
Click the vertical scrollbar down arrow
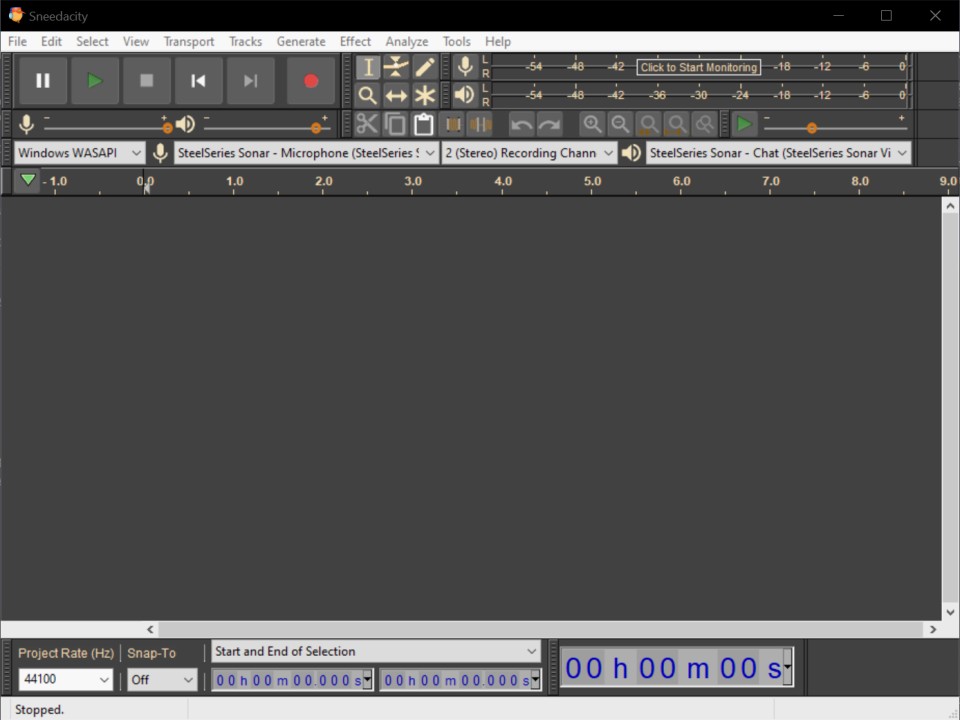(x=950, y=612)
